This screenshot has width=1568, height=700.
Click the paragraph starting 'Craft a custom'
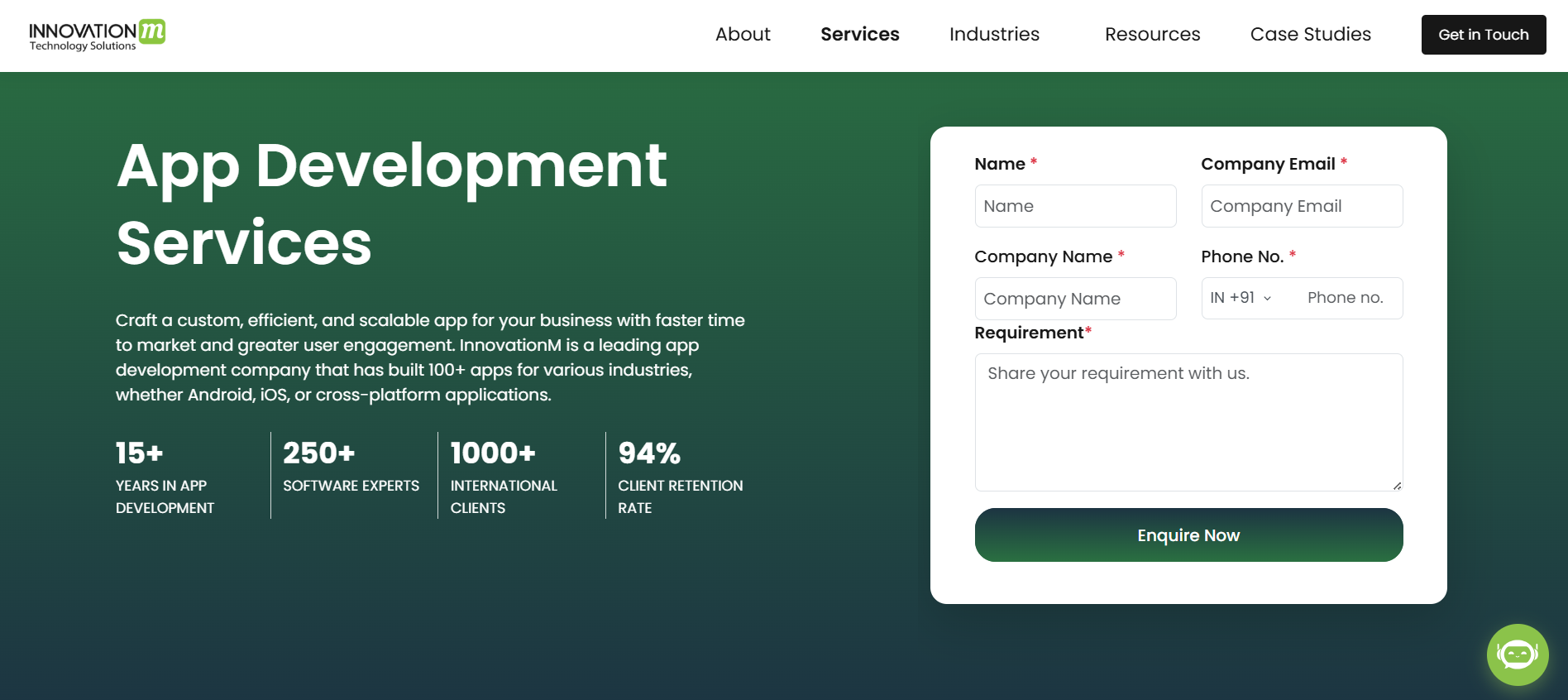pyautogui.click(x=430, y=357)
